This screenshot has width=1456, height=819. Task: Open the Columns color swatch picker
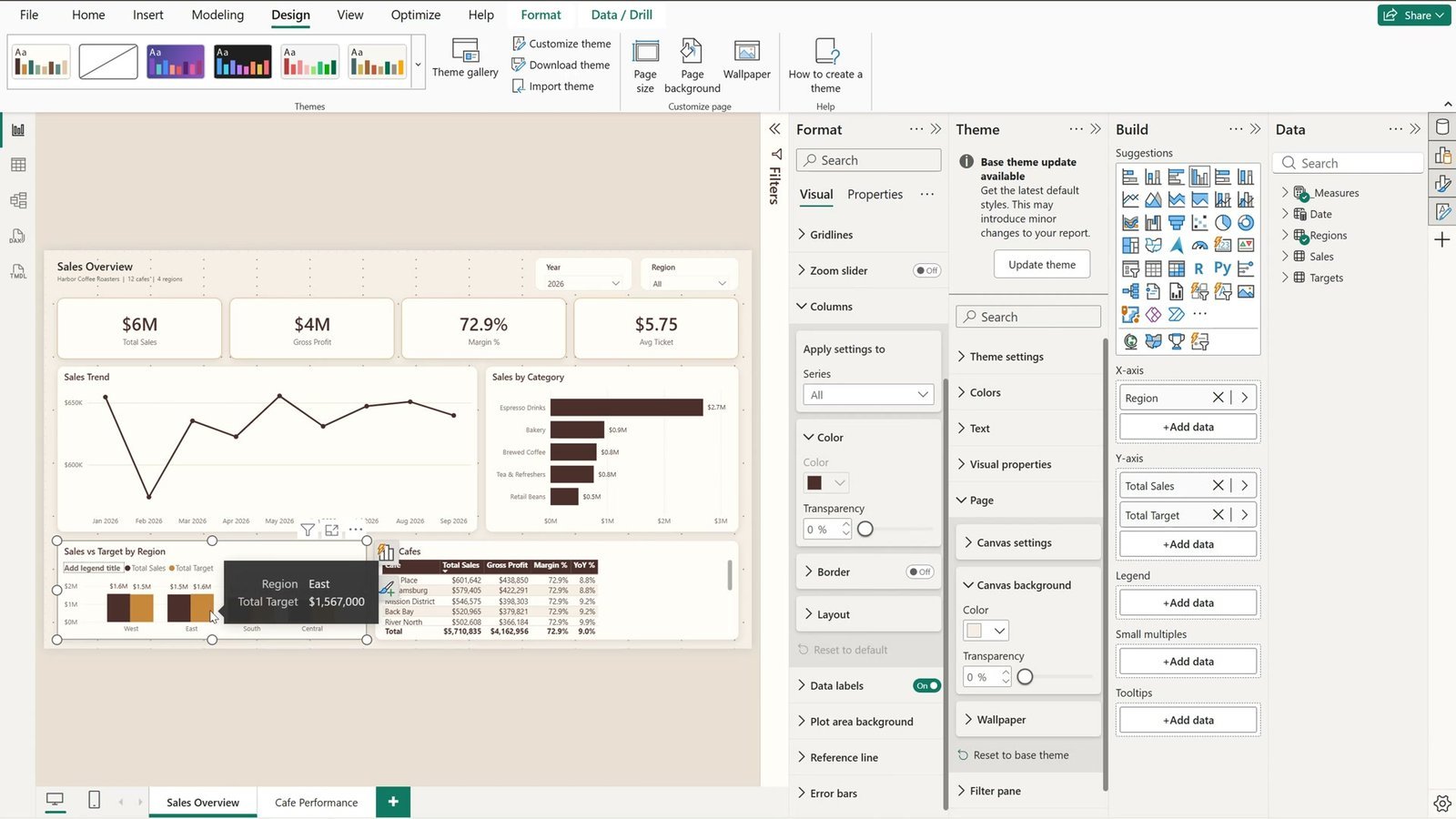[x=826, y=483]
